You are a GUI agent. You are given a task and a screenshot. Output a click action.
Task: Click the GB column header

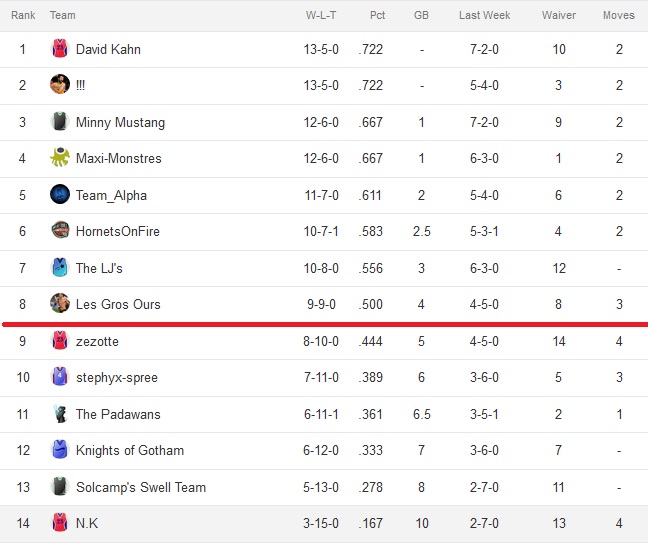pyautogui.click(x=422, y=15)
